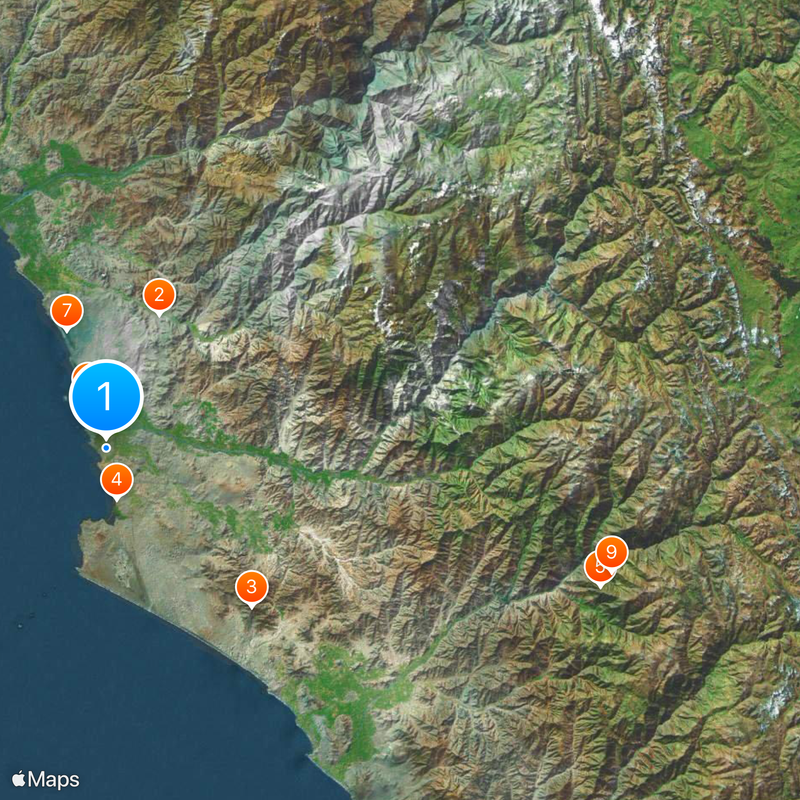Screen dimensions: 800x800
Task: Click the Apple logo in the attribution
Action: [18, 780]
